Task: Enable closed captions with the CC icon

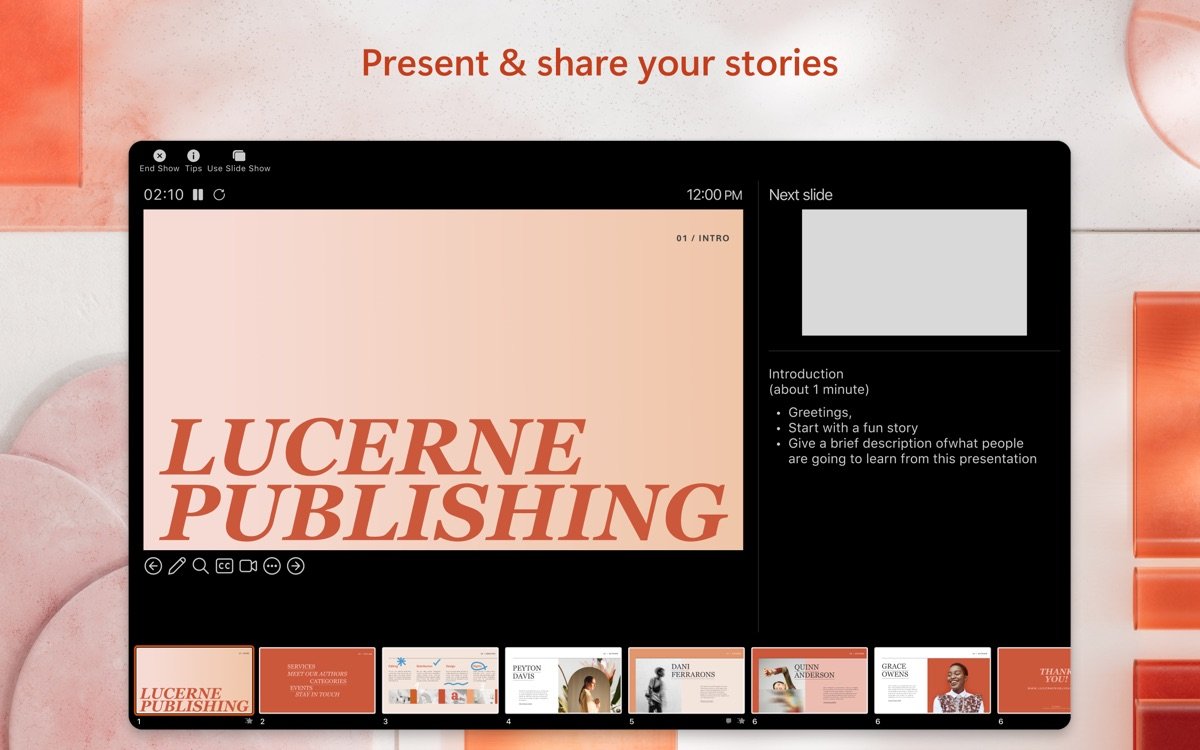Action: point(225,565)
